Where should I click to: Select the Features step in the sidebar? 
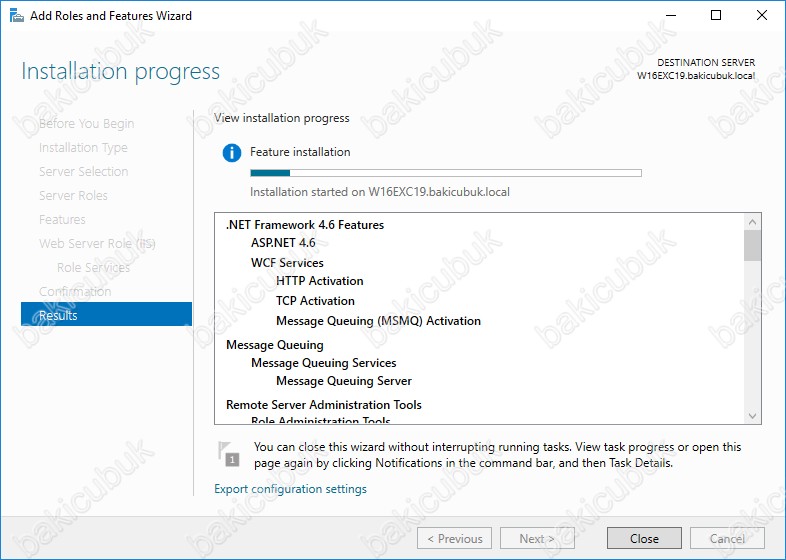pyautogui.click(x=62, y=220)
